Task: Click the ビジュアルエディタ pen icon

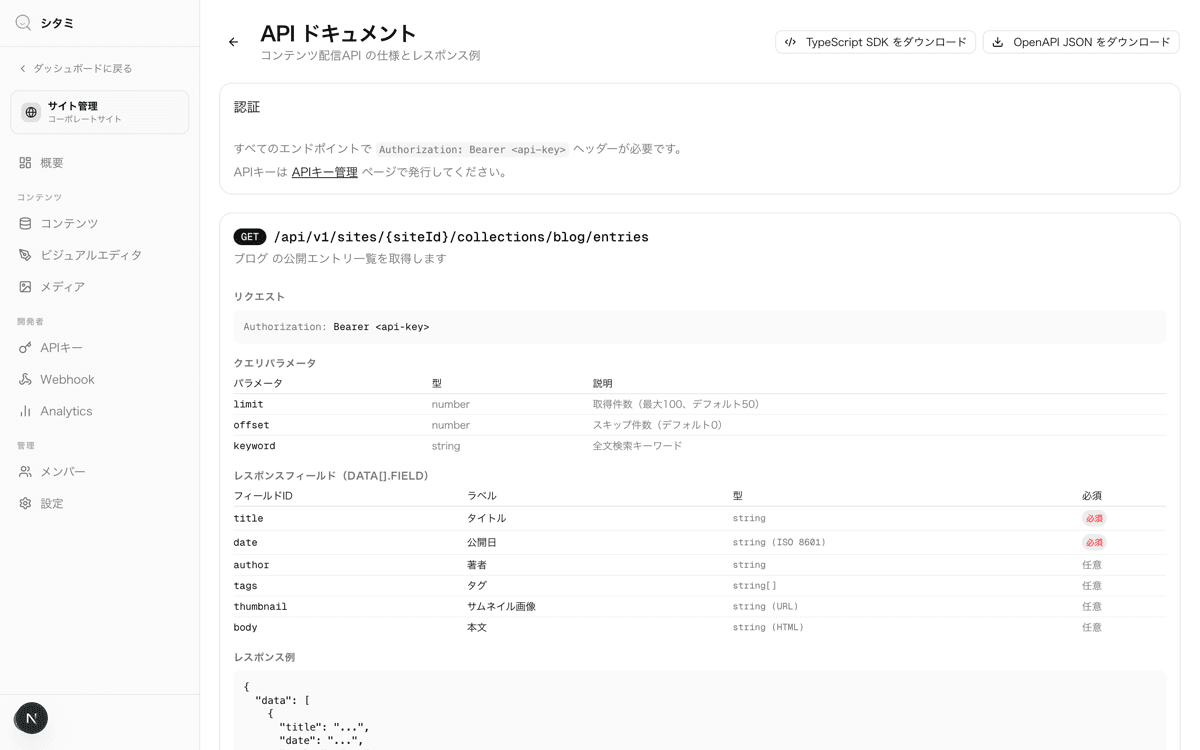Action: pos(25,255)
